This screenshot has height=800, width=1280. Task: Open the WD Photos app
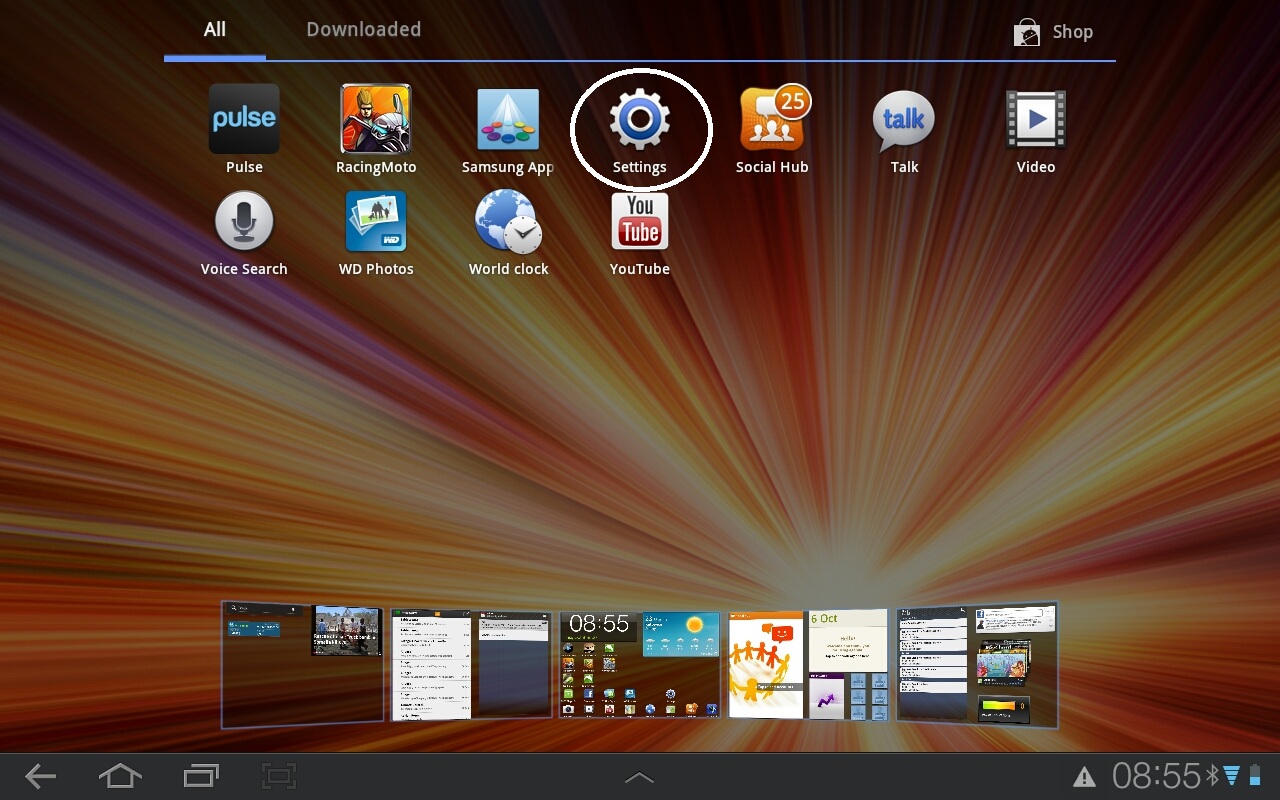pos(376,232)
